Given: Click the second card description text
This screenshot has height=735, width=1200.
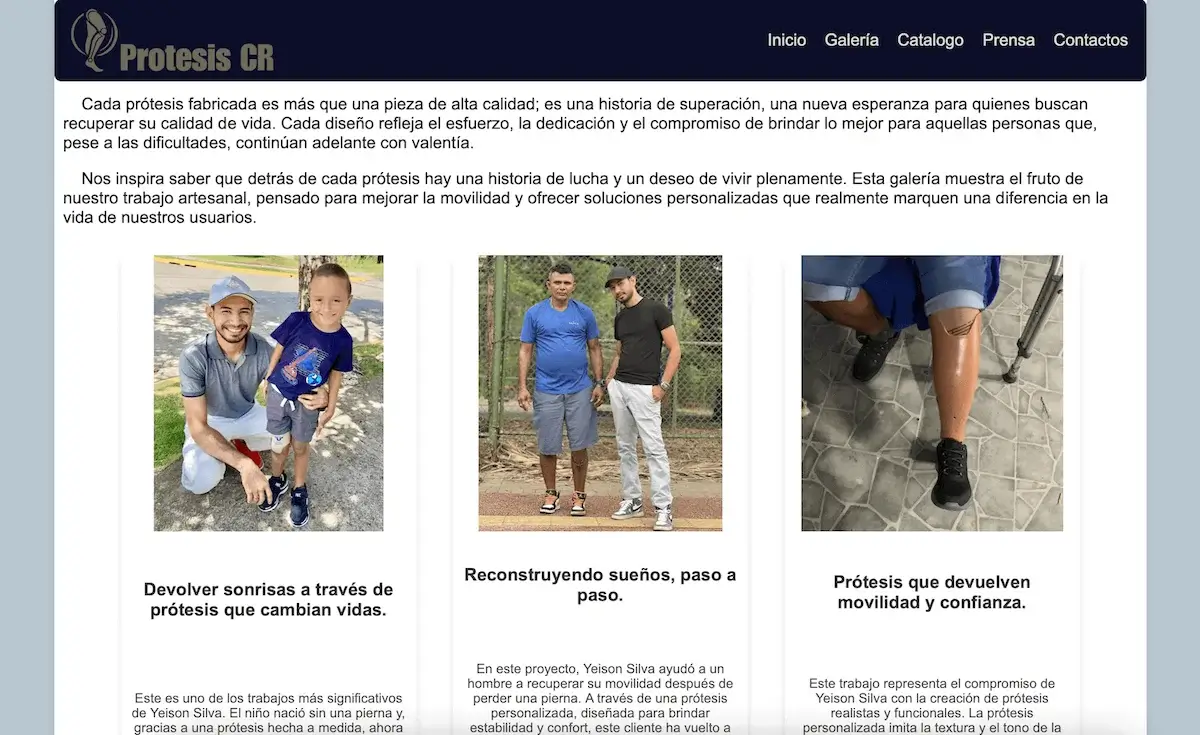Looking at the screenshot, I should (600, 698).
